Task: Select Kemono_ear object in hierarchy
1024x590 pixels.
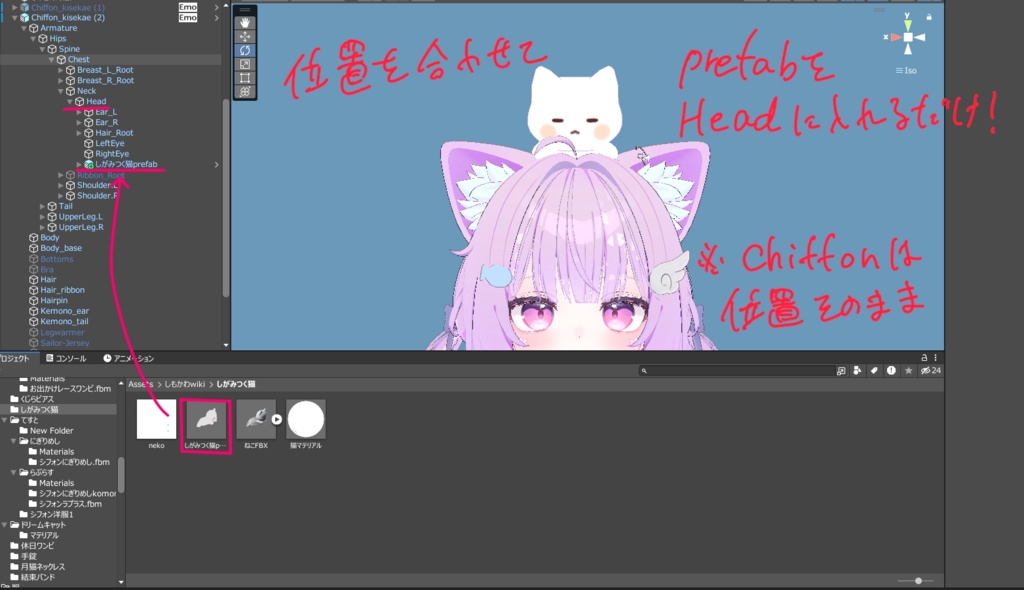Action: point(64,311)
